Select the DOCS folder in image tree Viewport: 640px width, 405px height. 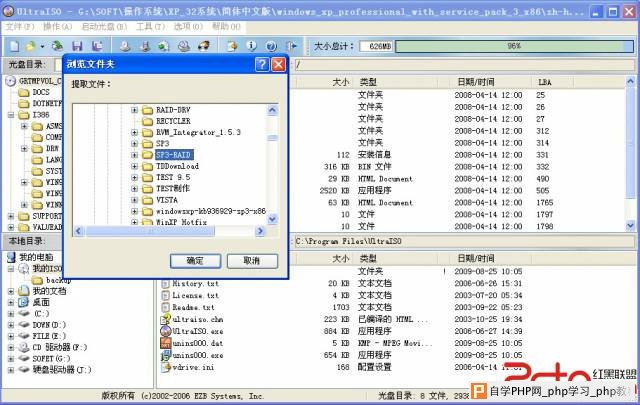(x=41, y=92)
